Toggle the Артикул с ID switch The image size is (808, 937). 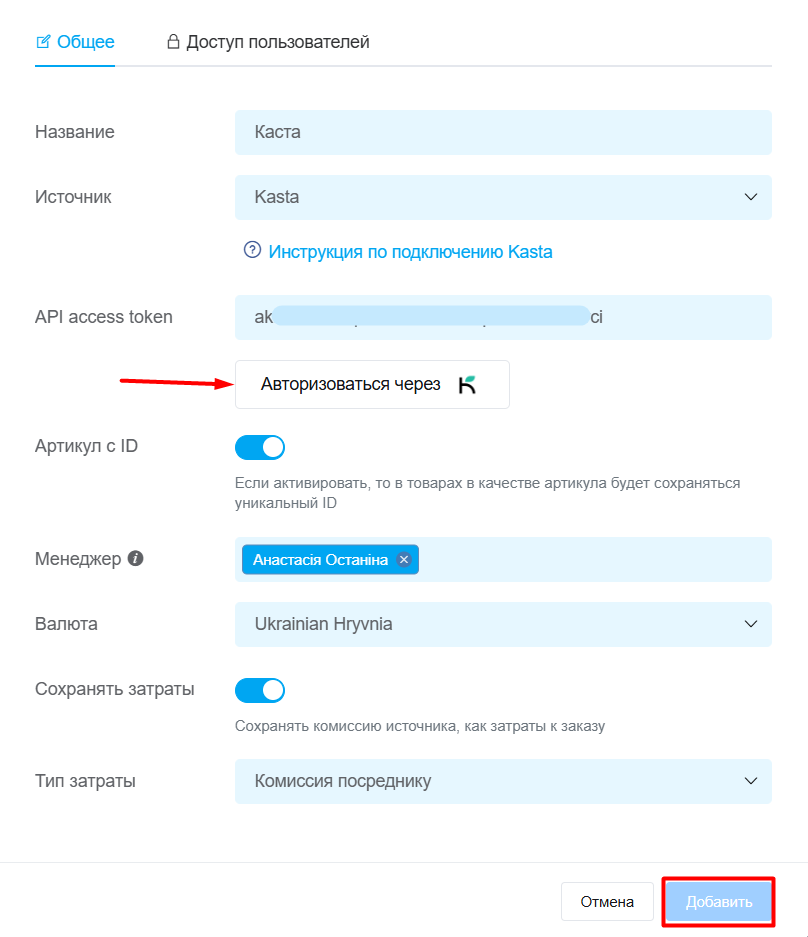[260, 448]
